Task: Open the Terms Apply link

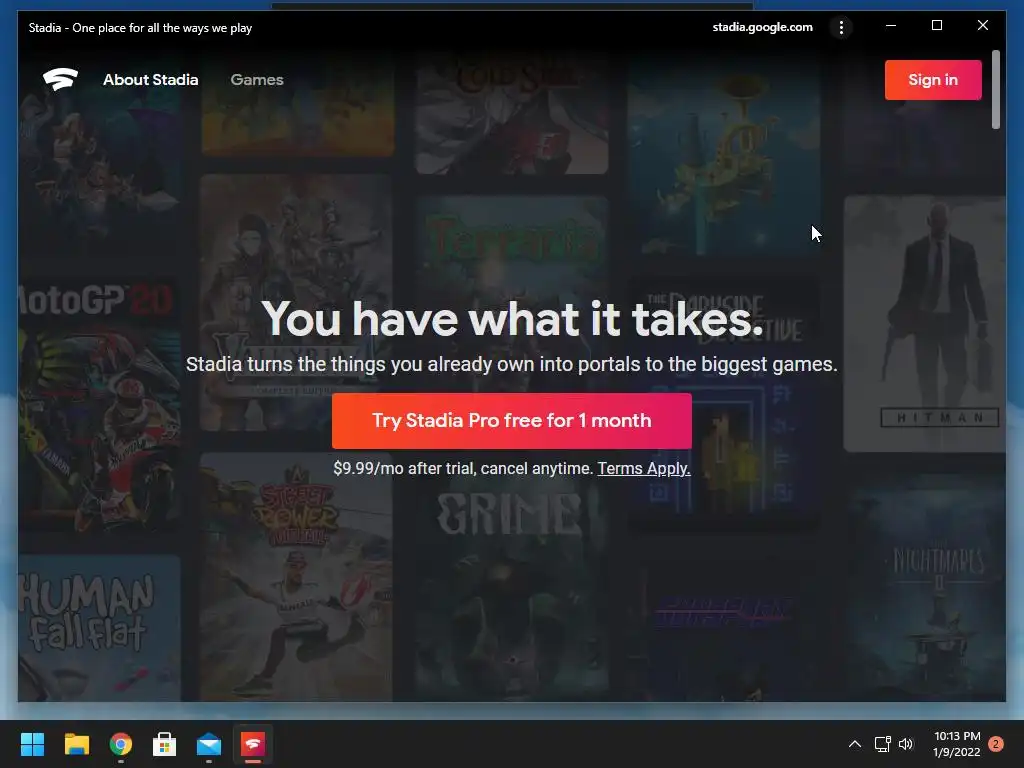Action: pos(644,468)
